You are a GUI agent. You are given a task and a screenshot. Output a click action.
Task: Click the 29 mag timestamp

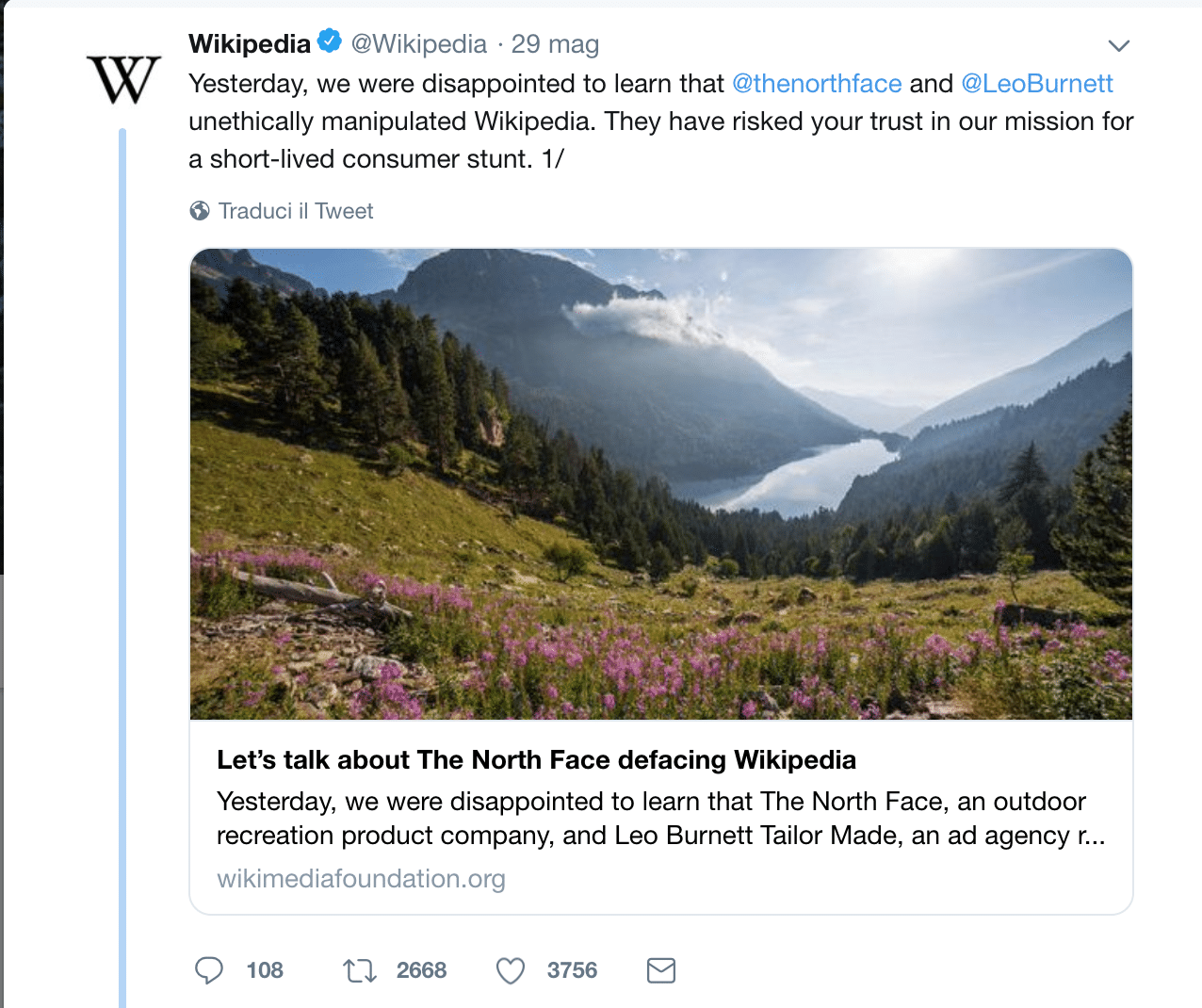[x=555, y=44]
